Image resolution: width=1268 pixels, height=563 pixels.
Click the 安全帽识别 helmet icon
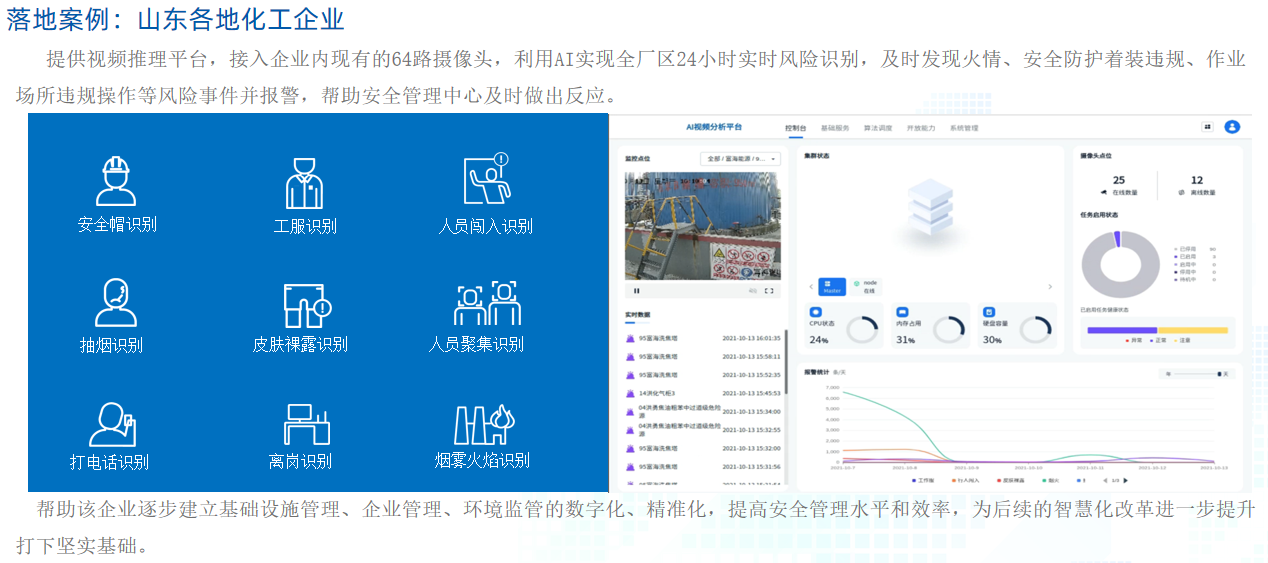(117, 182)
